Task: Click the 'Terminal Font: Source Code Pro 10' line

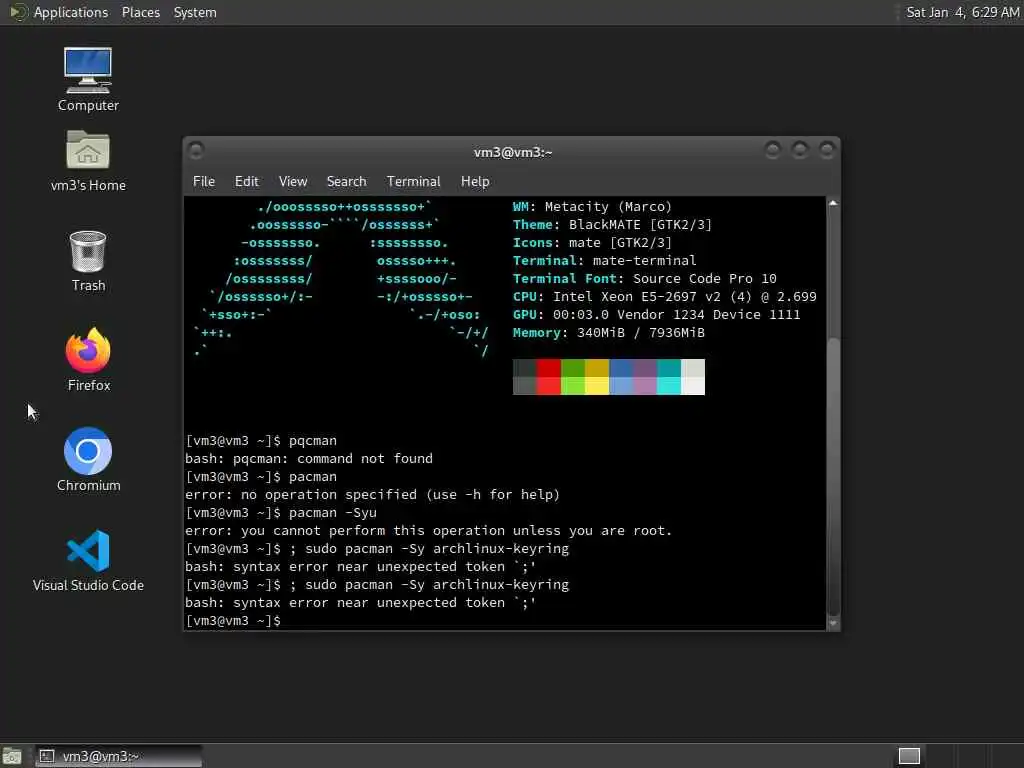Action: point(645,278)
